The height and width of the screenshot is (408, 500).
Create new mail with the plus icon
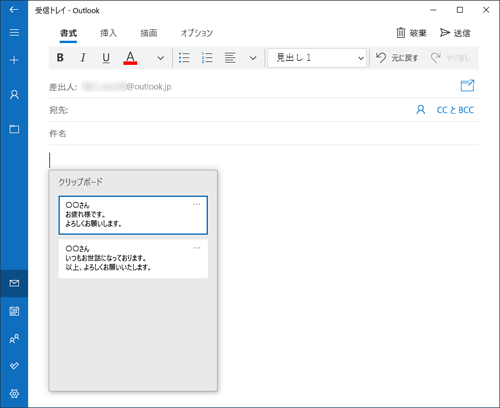click(14, 60)
